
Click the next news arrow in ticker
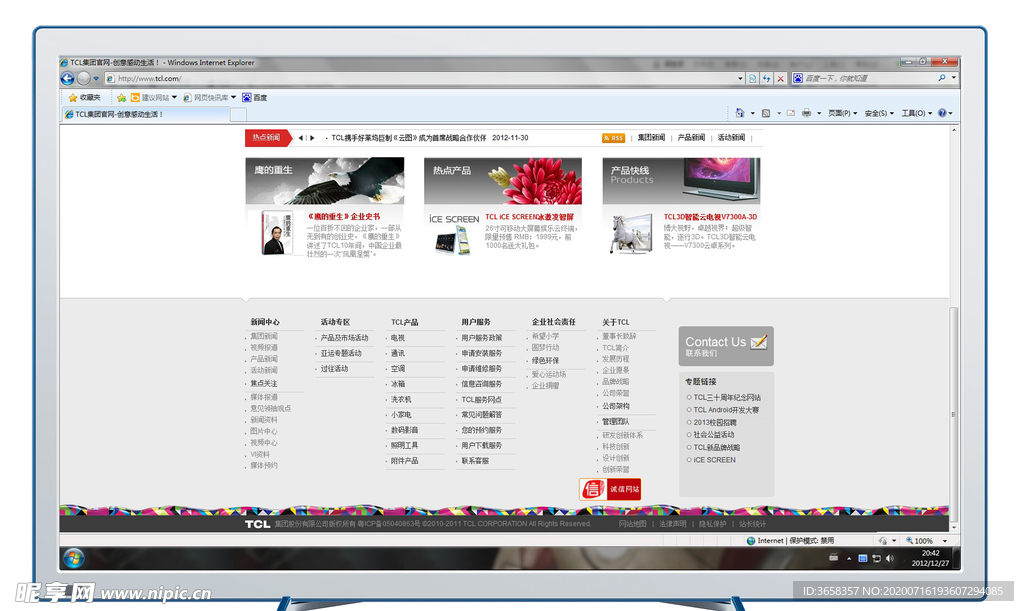coord(312,138)
